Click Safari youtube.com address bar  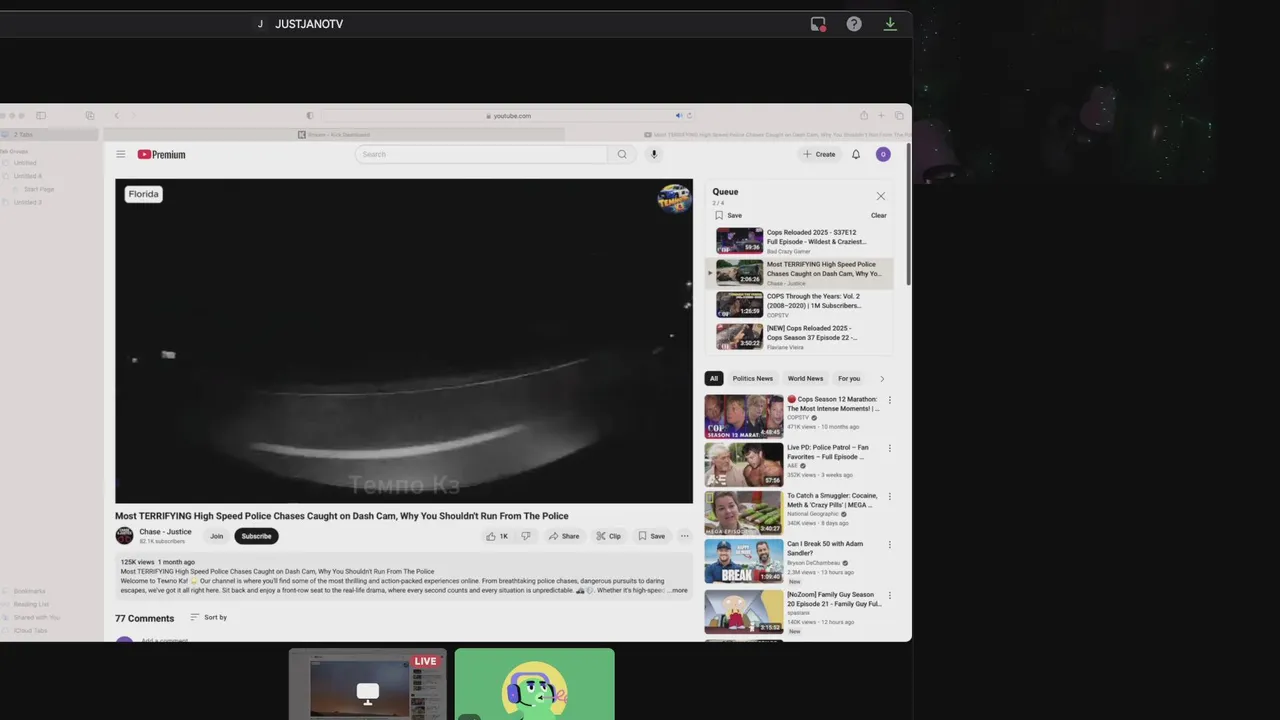point(508,116)
